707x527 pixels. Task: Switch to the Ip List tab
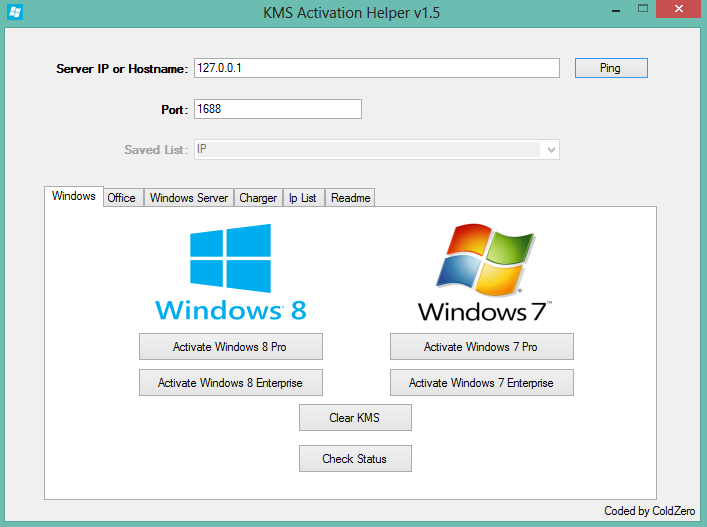(303, 198)
